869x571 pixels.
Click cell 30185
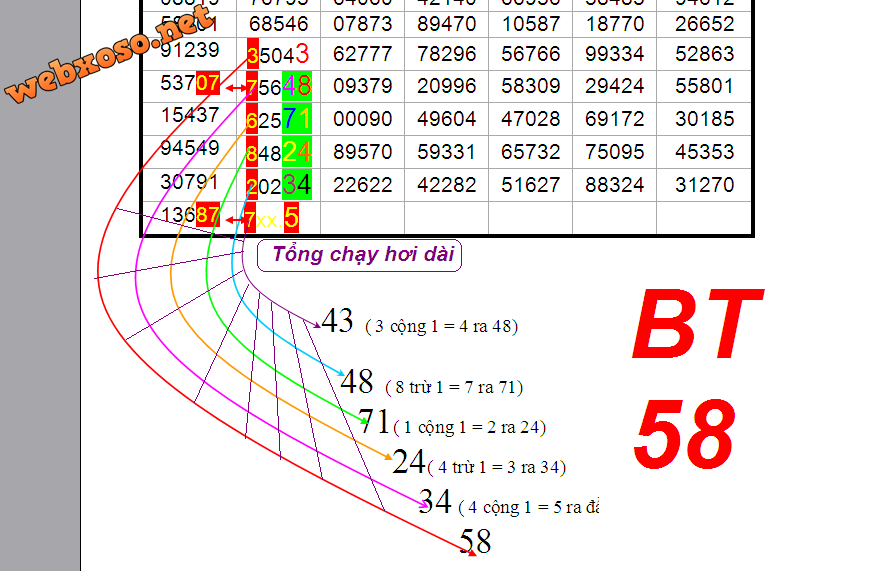[x=704, y=119]
